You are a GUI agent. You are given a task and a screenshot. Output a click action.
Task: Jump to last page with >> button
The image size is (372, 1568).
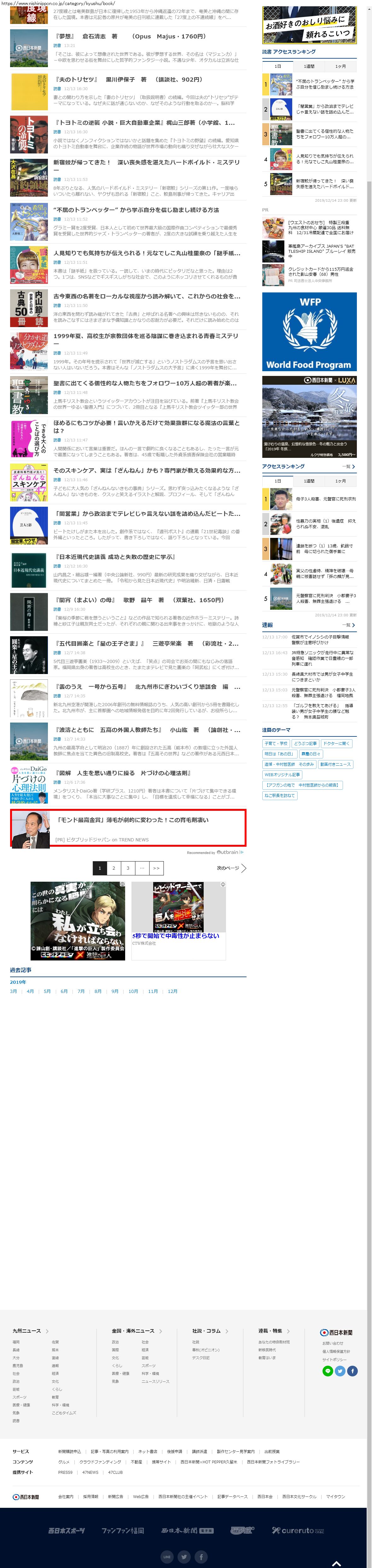[x=156, y=868]
